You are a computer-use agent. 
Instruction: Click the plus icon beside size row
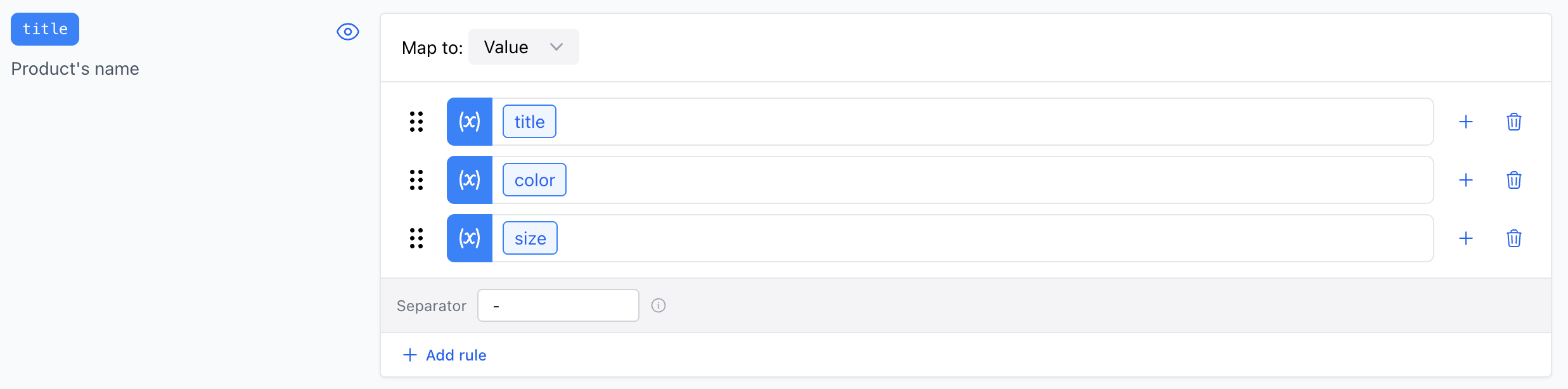pos(1466,238)
